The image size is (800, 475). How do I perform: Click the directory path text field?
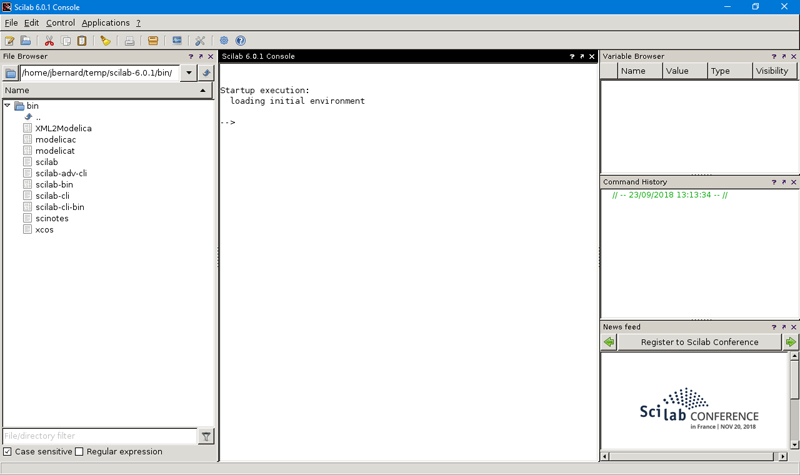(x=99, y=73)
